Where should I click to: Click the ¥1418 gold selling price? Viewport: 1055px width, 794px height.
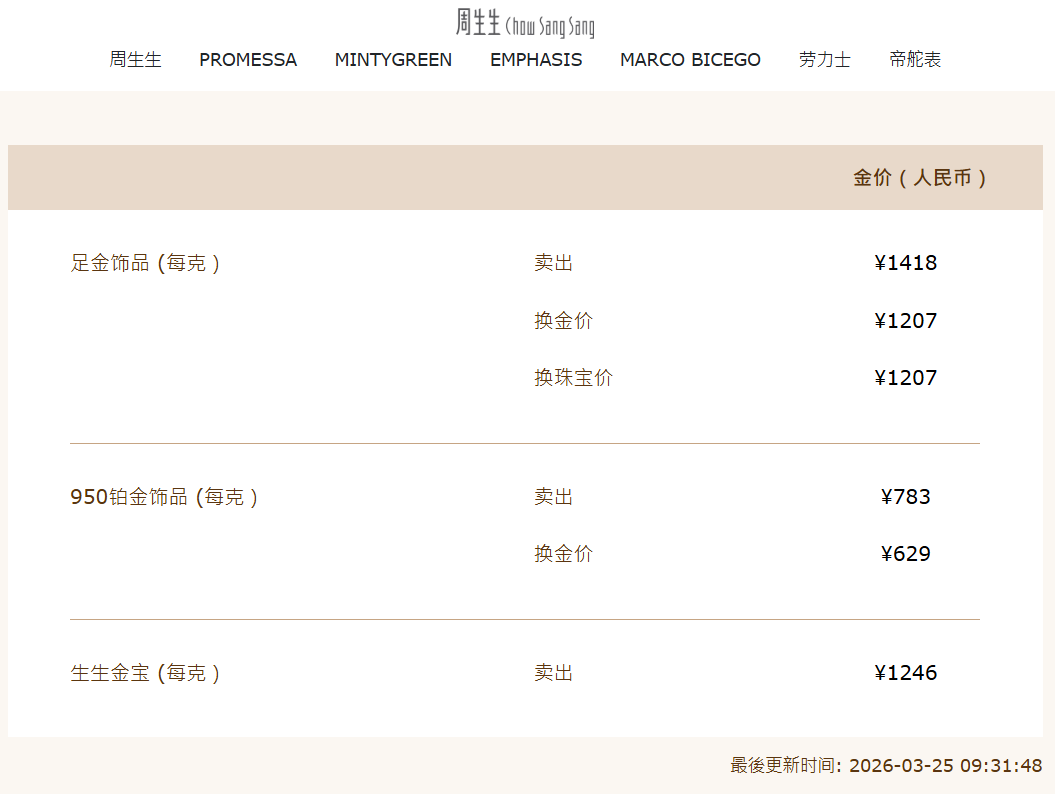pos(905,263)
